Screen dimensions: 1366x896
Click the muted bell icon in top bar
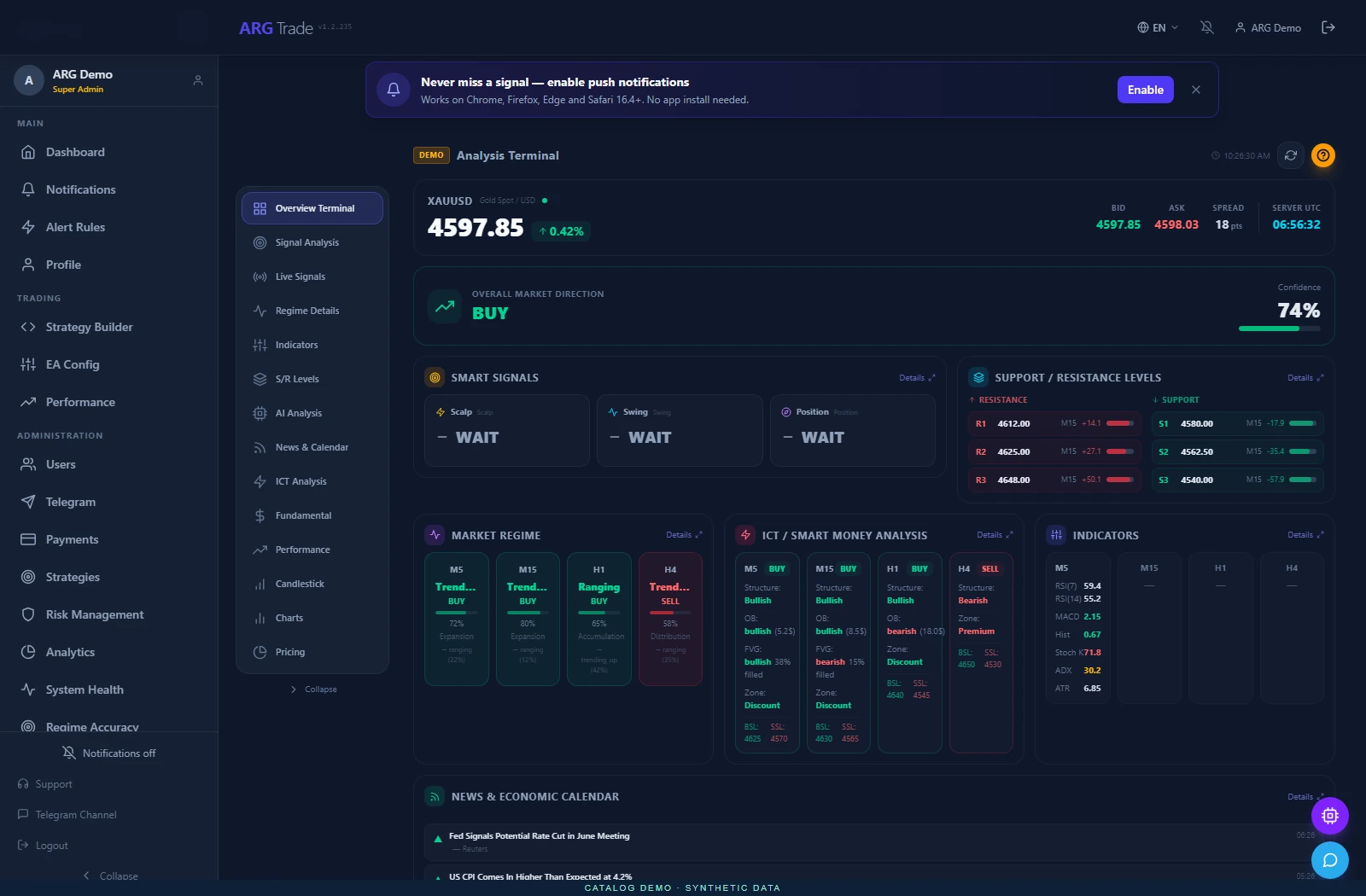1206,27
